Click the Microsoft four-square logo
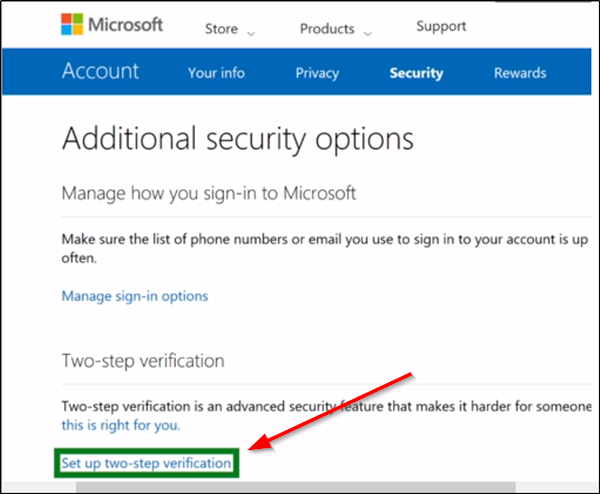600x494 pixels. point(74,26)
